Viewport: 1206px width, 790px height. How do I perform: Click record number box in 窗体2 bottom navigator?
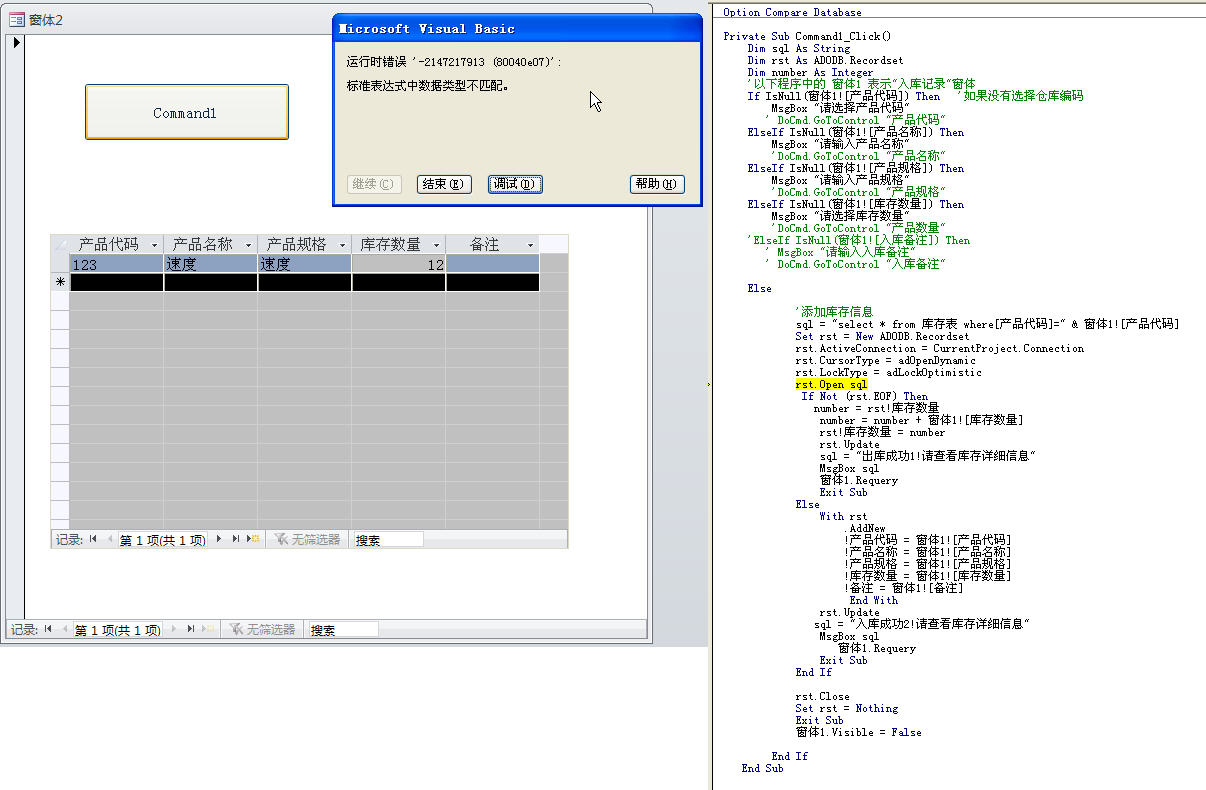click(118, 629)
